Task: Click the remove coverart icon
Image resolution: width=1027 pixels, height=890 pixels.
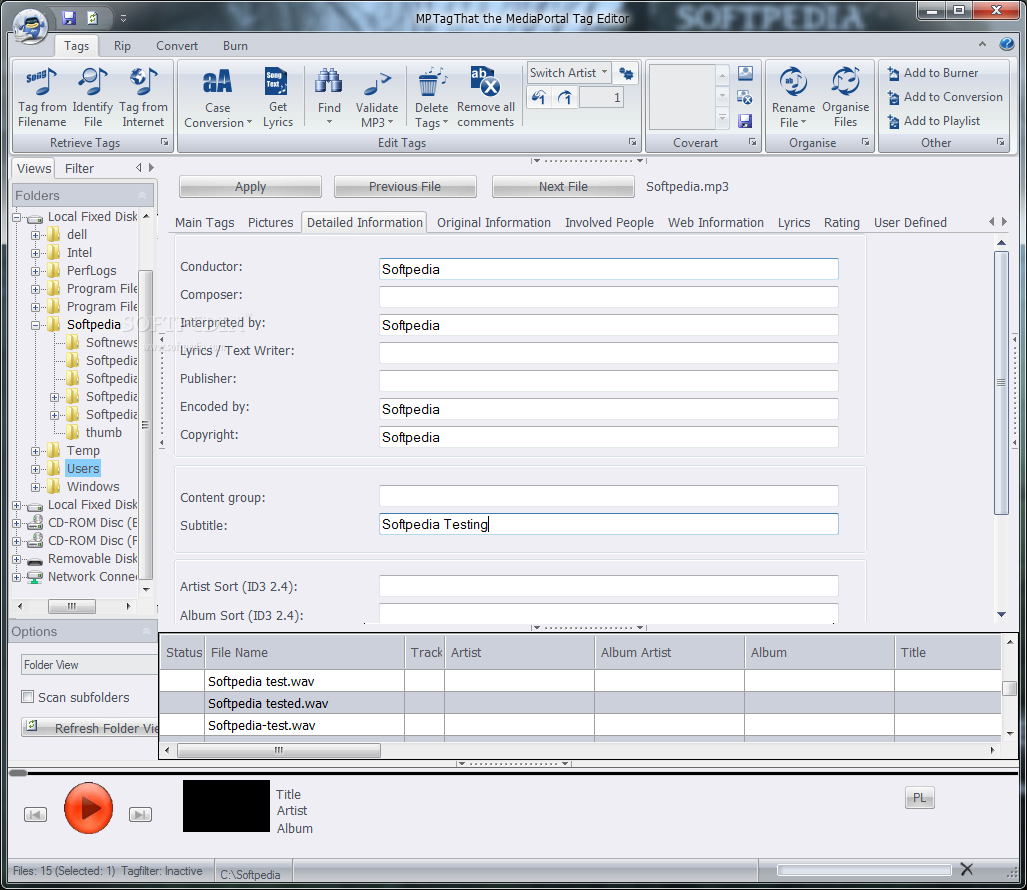Action: (x=745, y=97)
